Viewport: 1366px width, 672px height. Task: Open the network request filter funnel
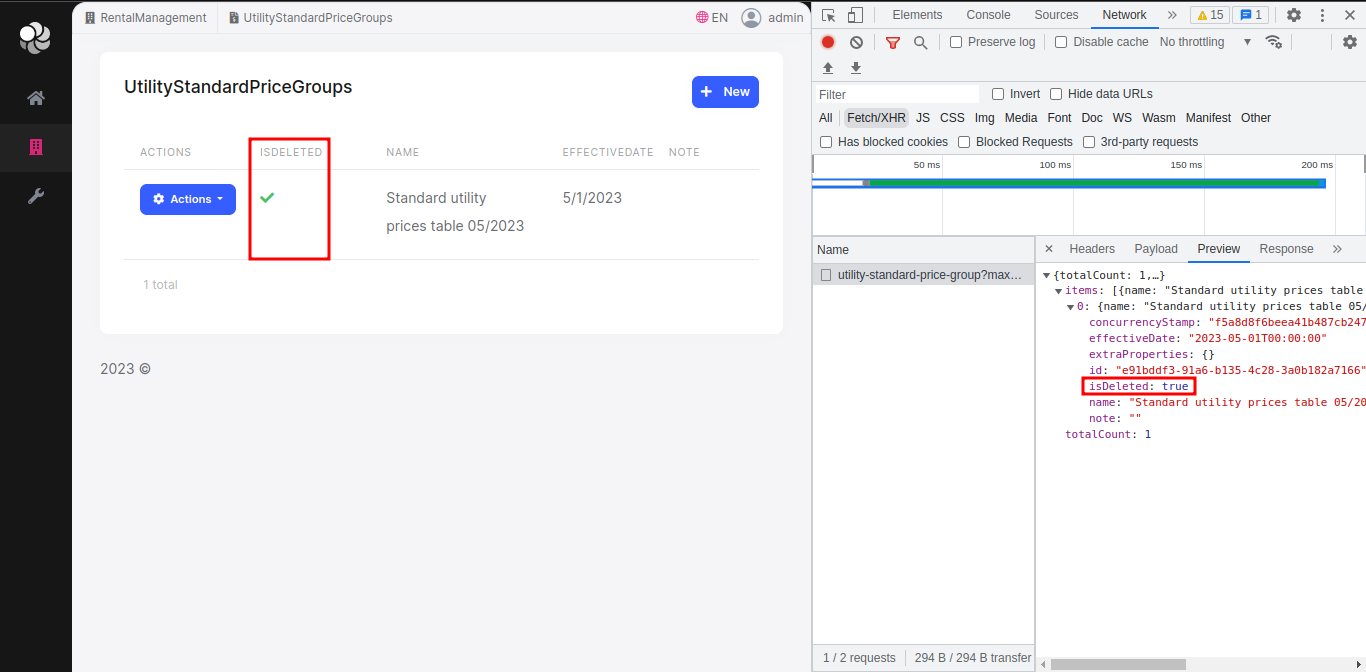pyautogui.click(x=892, y=42)
